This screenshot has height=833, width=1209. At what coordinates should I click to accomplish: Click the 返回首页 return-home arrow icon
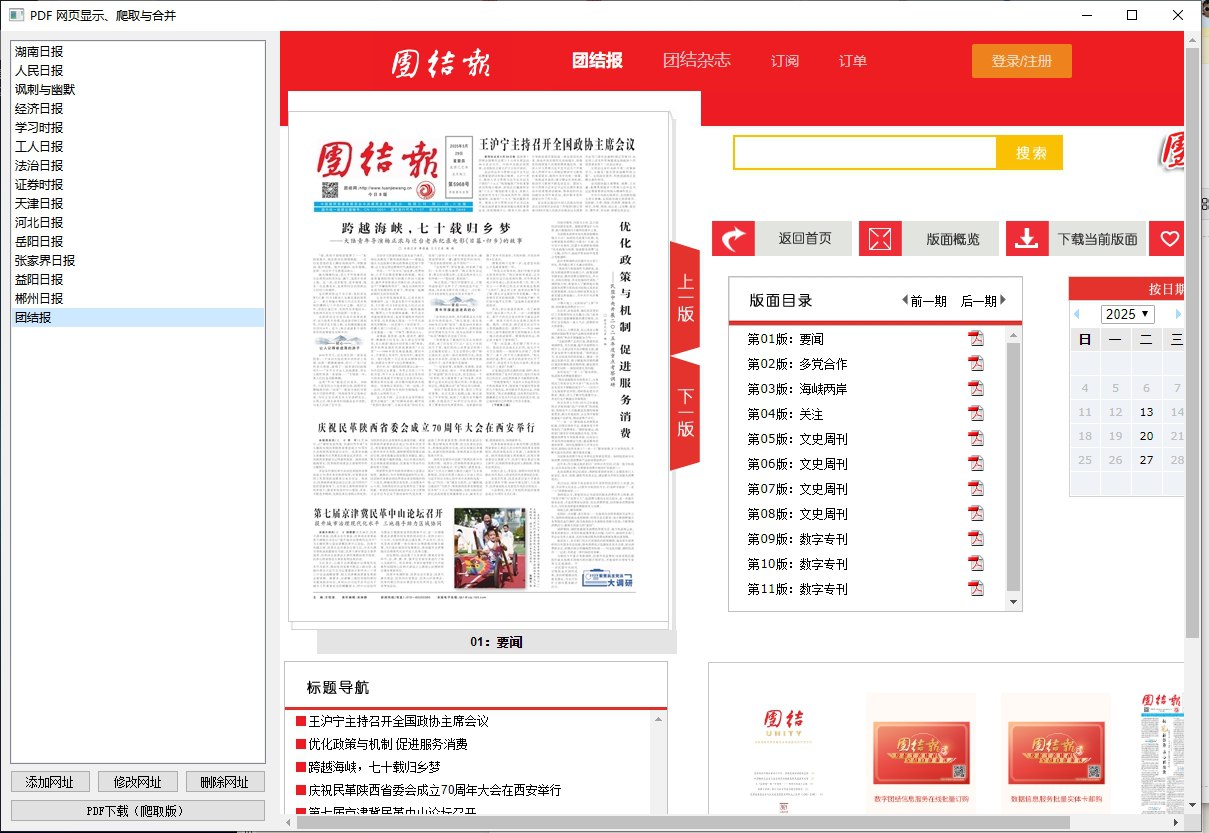click(733, 238)
